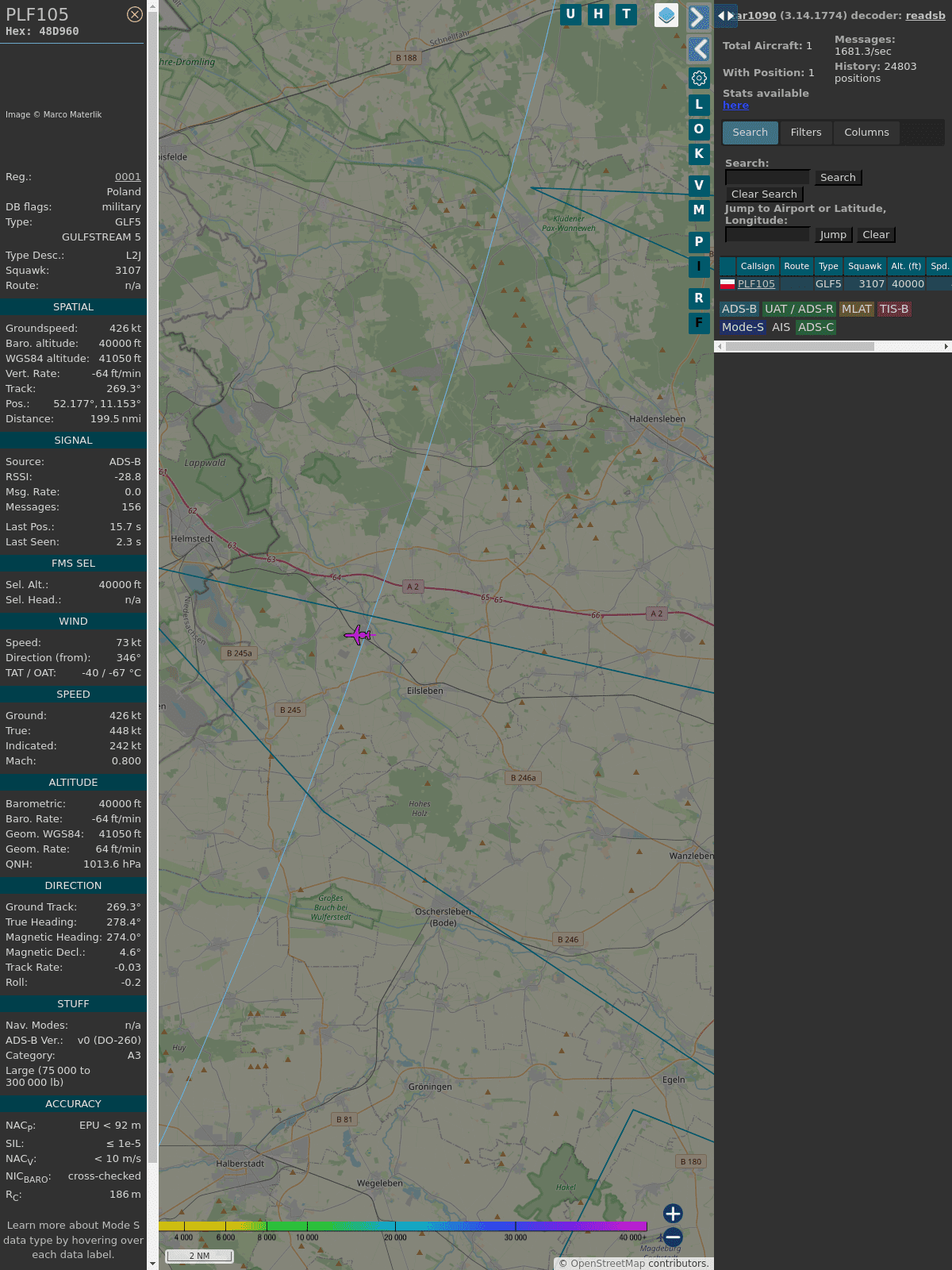Screen dimensions: 952x1270
Task: Click the TIS-B legend label
Action: point(894,310)
